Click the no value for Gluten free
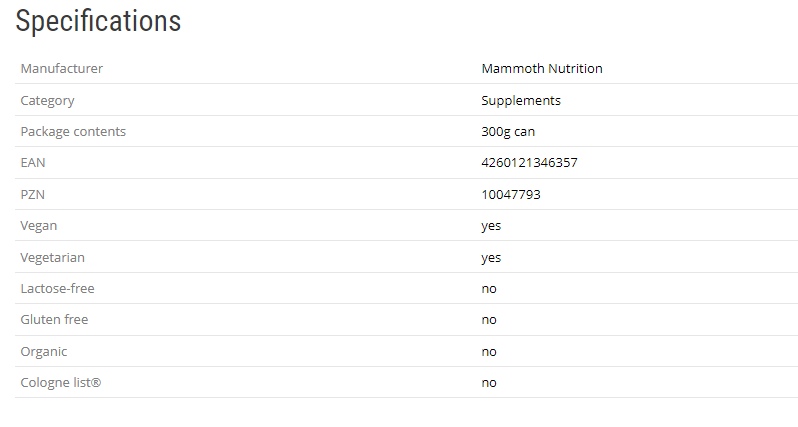Screen dimensions: 798x427 (x=489, y=319)
